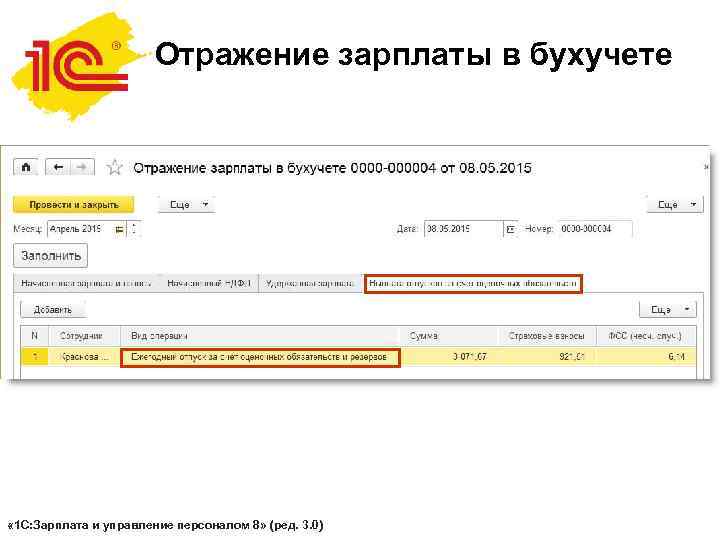Select the ФСС value 6,14

[x=646, y=357]
